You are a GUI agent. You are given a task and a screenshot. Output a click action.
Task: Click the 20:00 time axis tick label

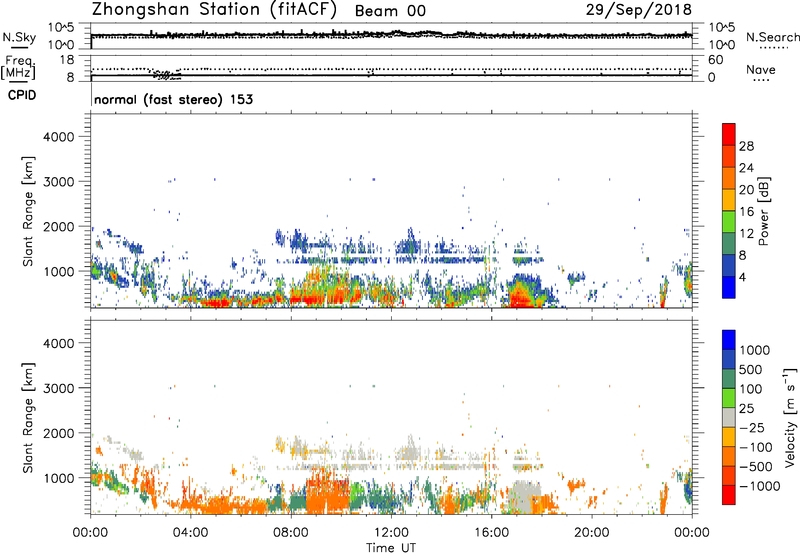[591, 533]
